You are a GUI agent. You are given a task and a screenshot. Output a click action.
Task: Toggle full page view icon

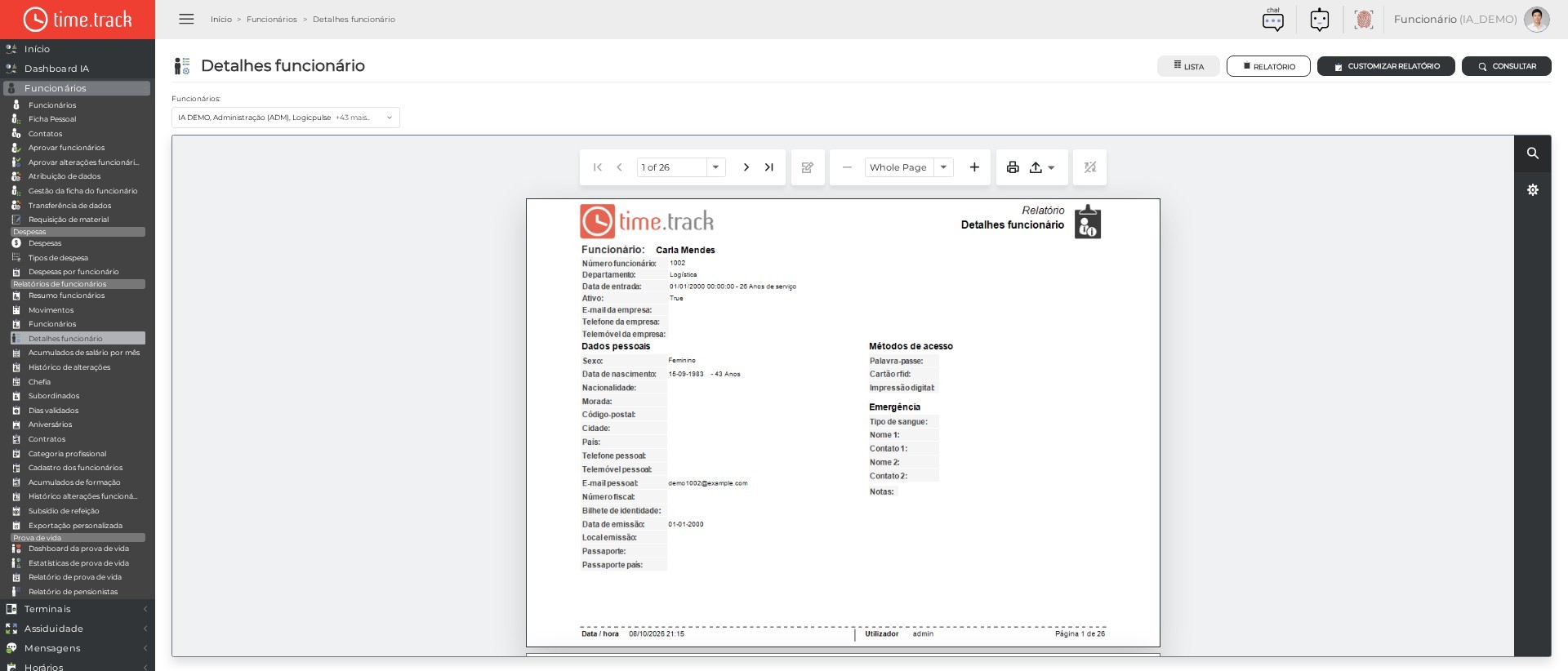pos(1089,167)
